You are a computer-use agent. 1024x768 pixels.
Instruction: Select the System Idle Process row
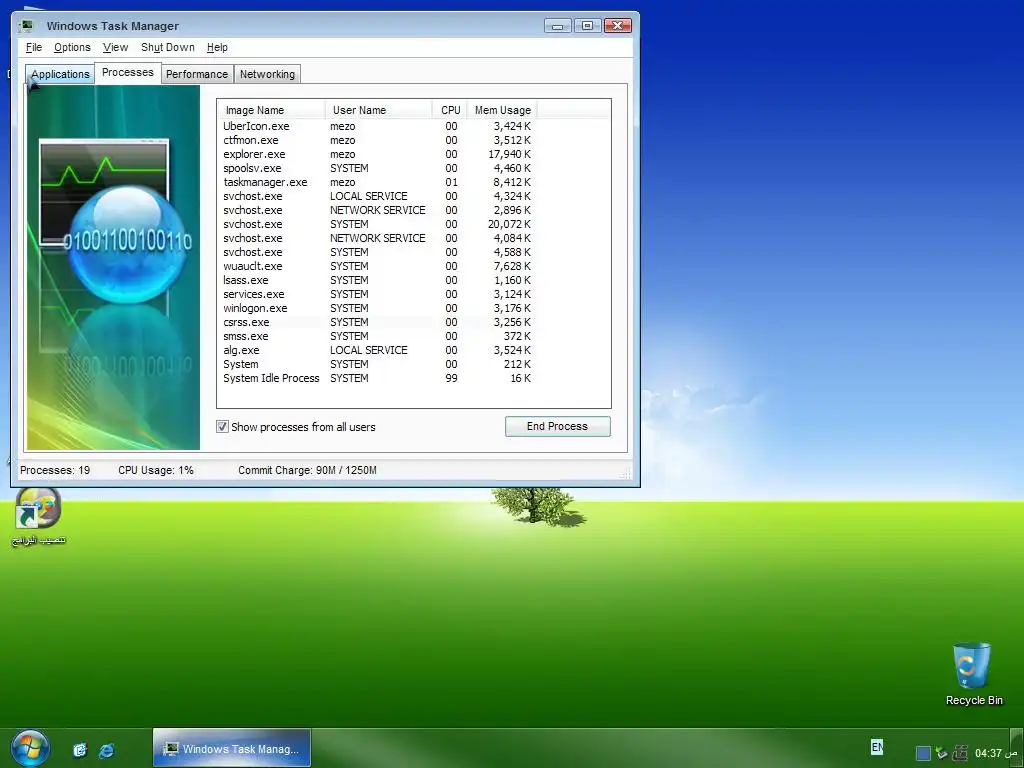pos(377,379)
